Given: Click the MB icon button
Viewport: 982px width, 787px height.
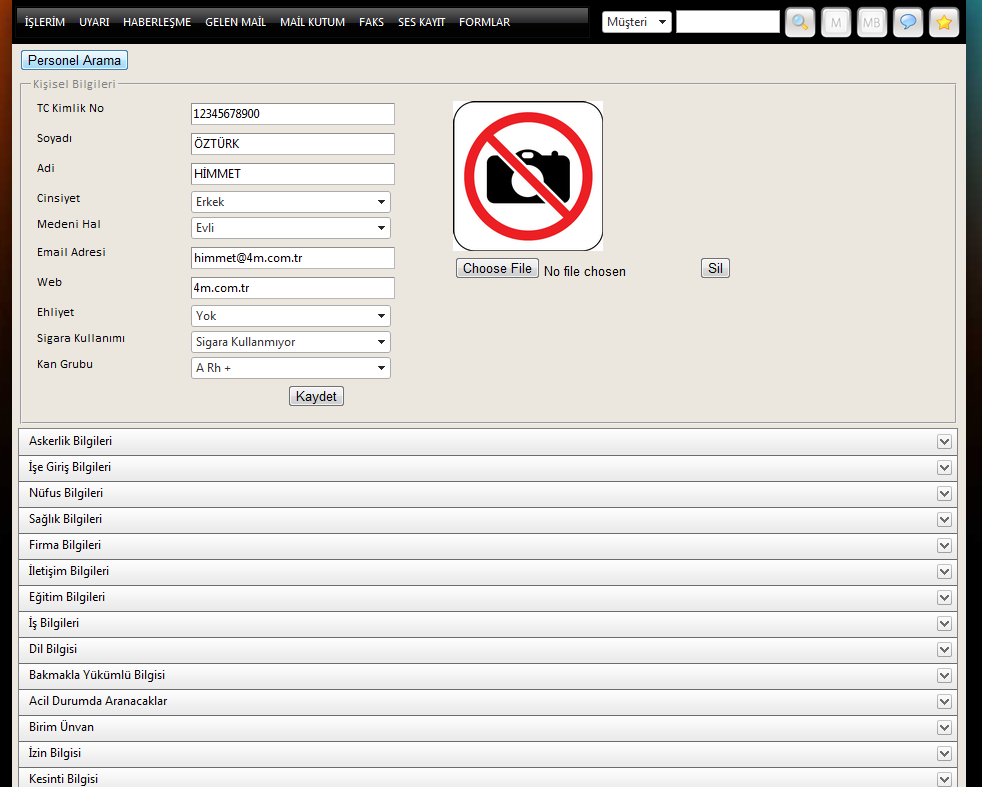Looking at the screenshot, I should pos(872,22).
